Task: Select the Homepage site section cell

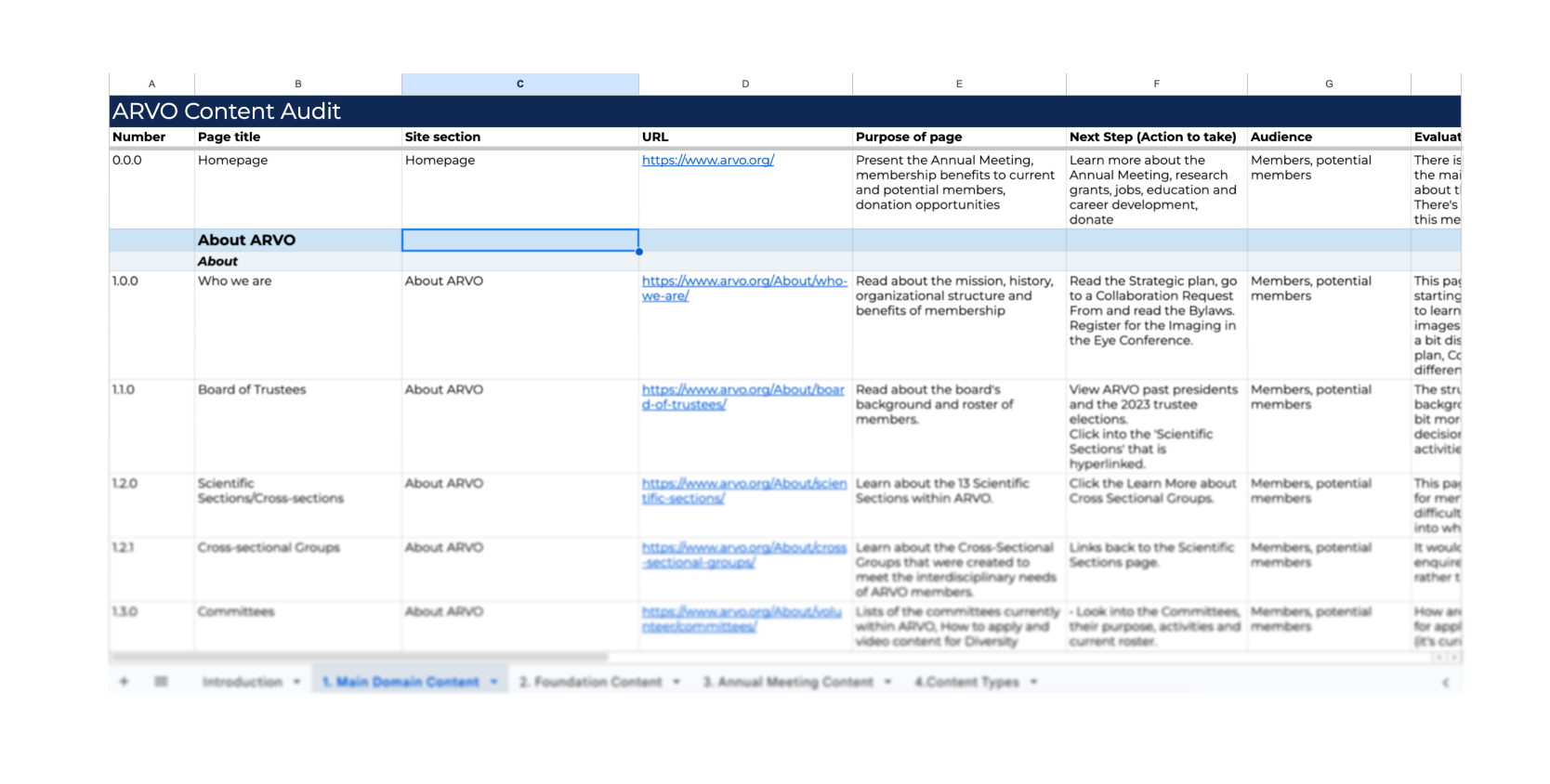Action: [x=520, y=189]
